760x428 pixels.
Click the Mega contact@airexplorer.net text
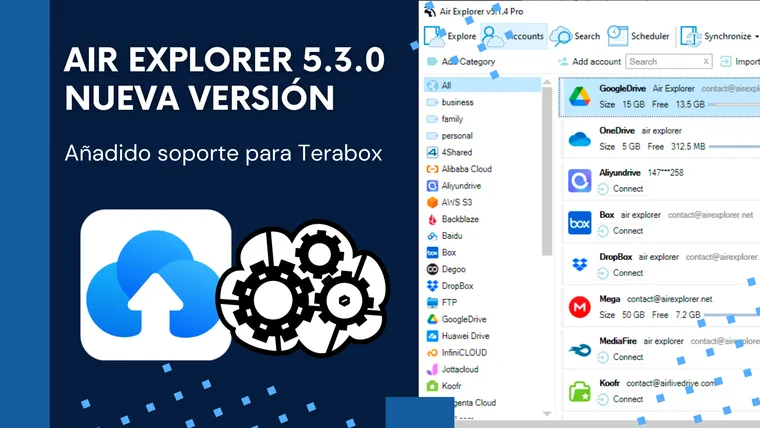(x=669, y=299)
